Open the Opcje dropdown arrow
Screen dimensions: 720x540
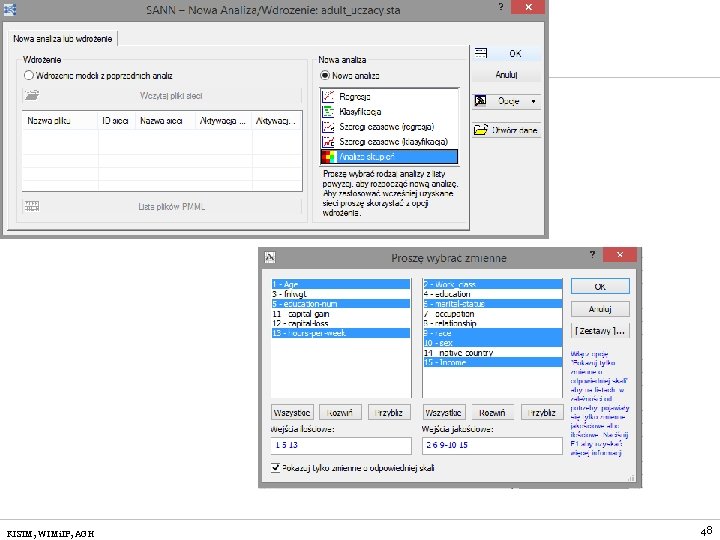coord(533,101)
